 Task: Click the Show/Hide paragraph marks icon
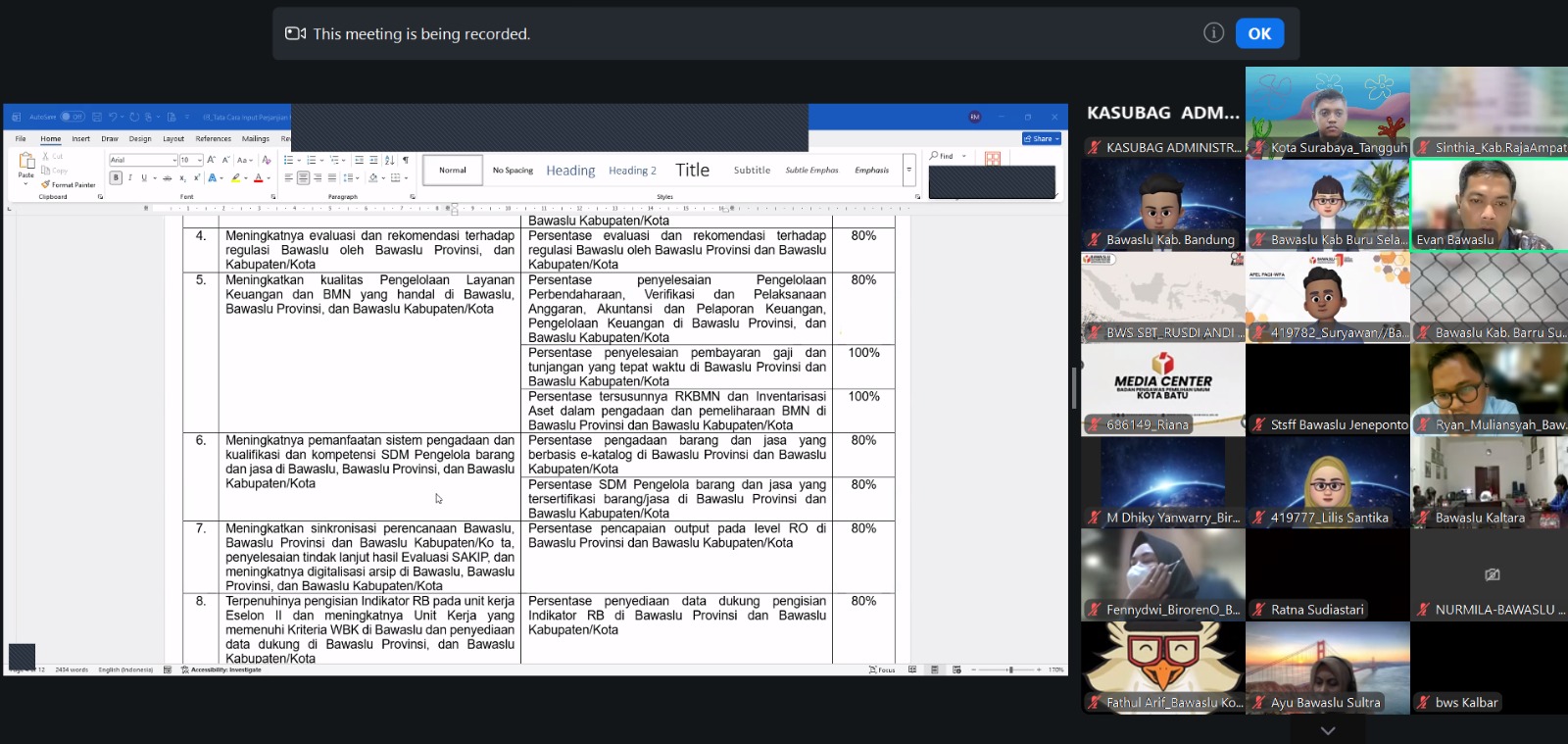(406, 160)
